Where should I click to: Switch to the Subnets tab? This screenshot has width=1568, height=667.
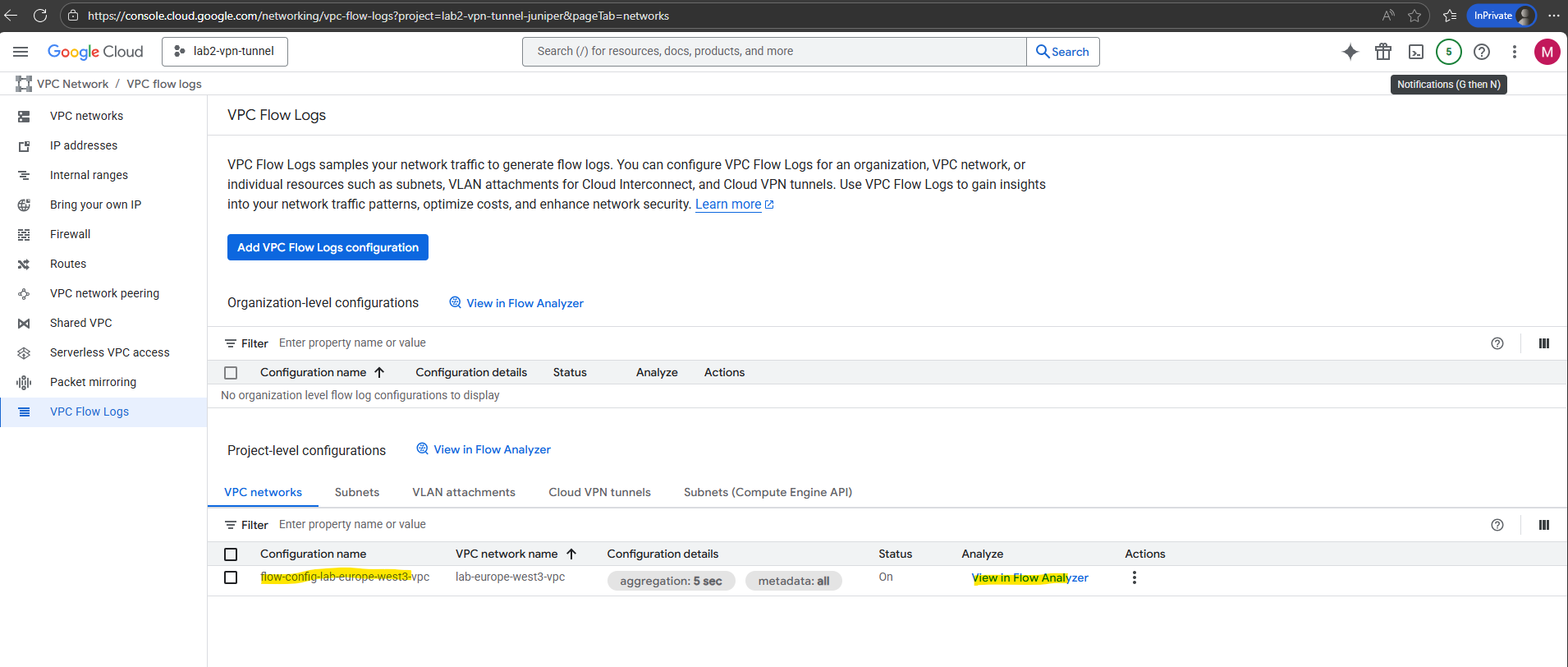pyautogui.click(x=357, y=492)
